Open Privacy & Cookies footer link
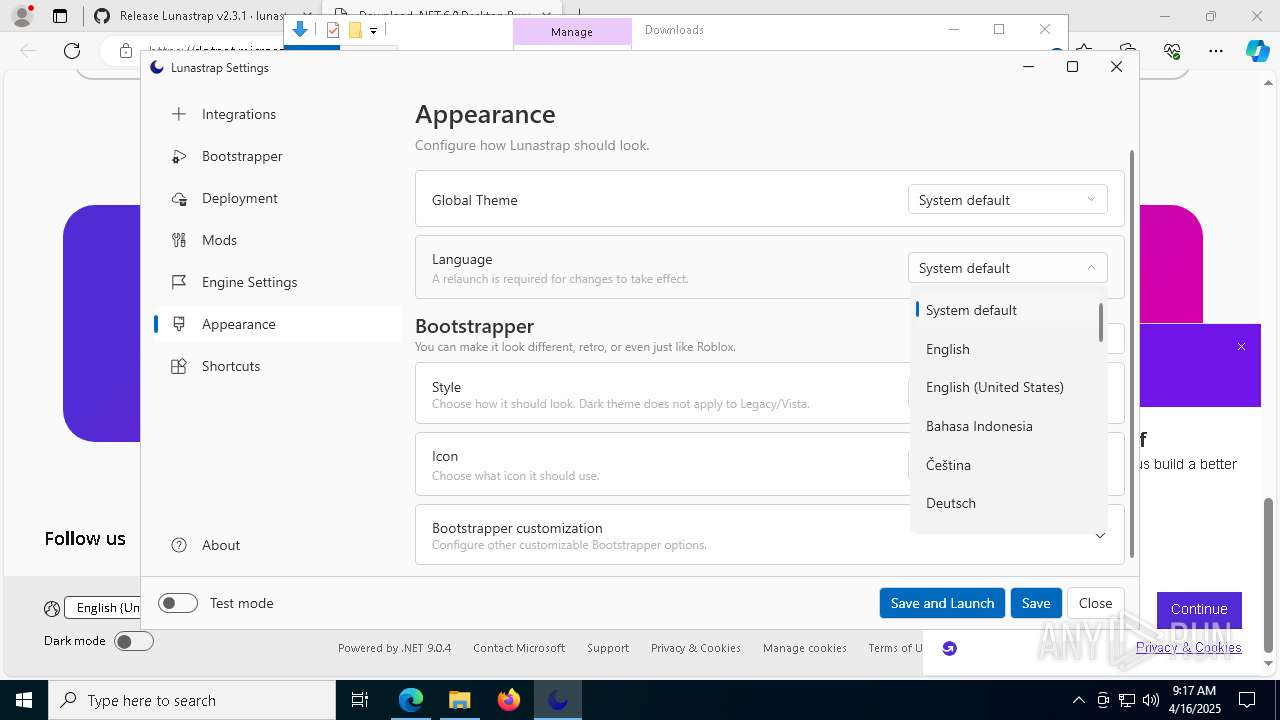Viewport: 1280px width, 720px height. (x=695, y=648)
